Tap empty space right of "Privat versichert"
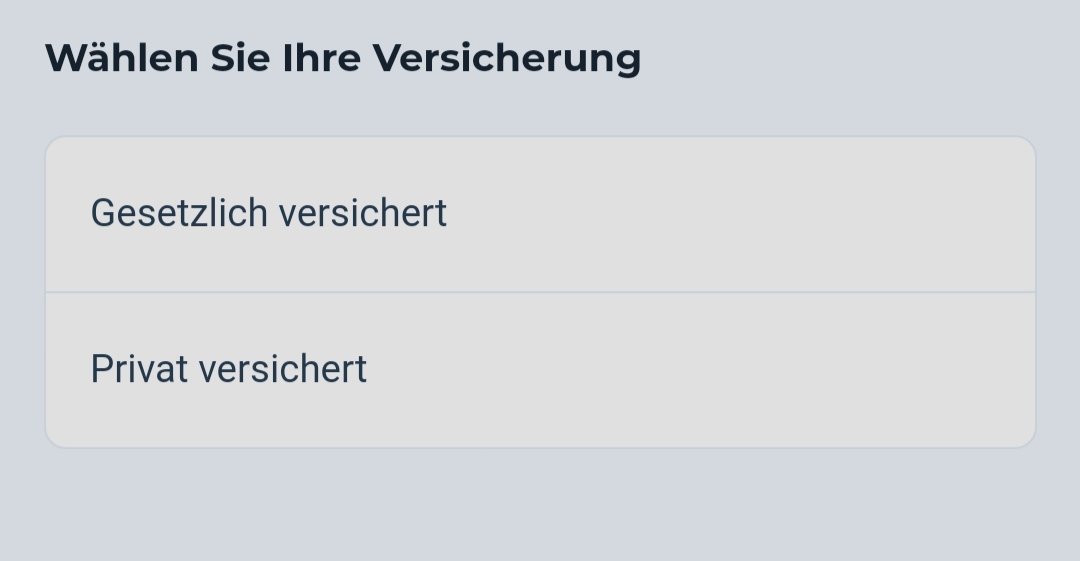Image resolution: width=1080 pixels, height=561 pixels. 700,370
